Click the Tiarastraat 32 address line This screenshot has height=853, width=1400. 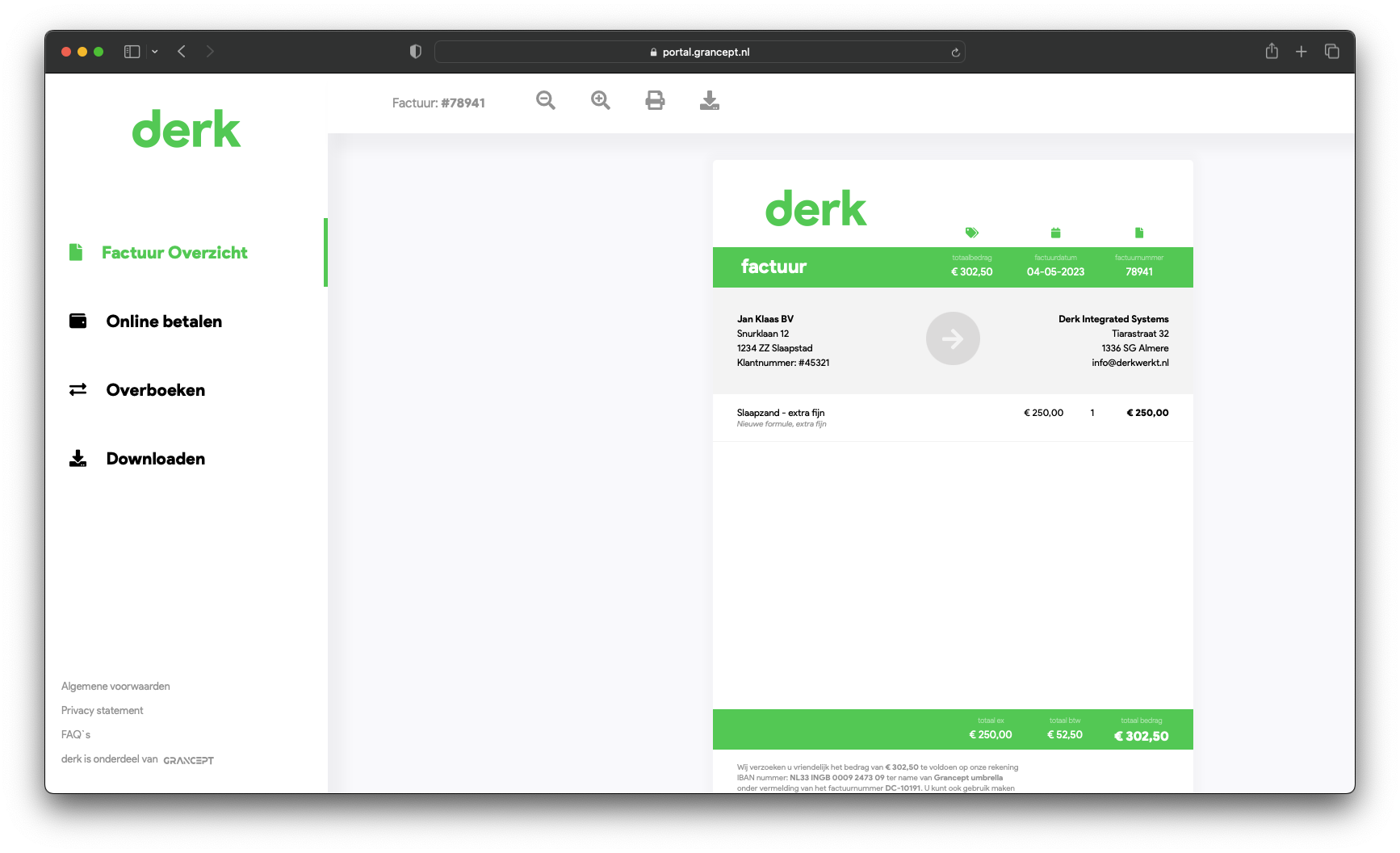(x=1140, y=334)
